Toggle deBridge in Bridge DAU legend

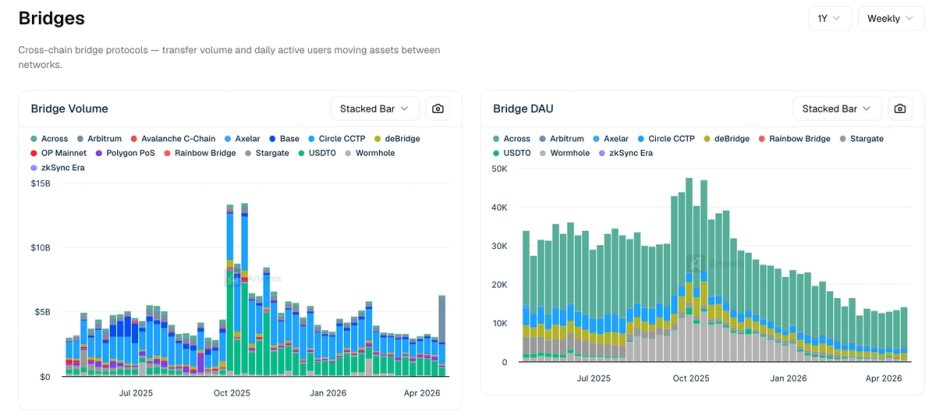click(732, 138)
